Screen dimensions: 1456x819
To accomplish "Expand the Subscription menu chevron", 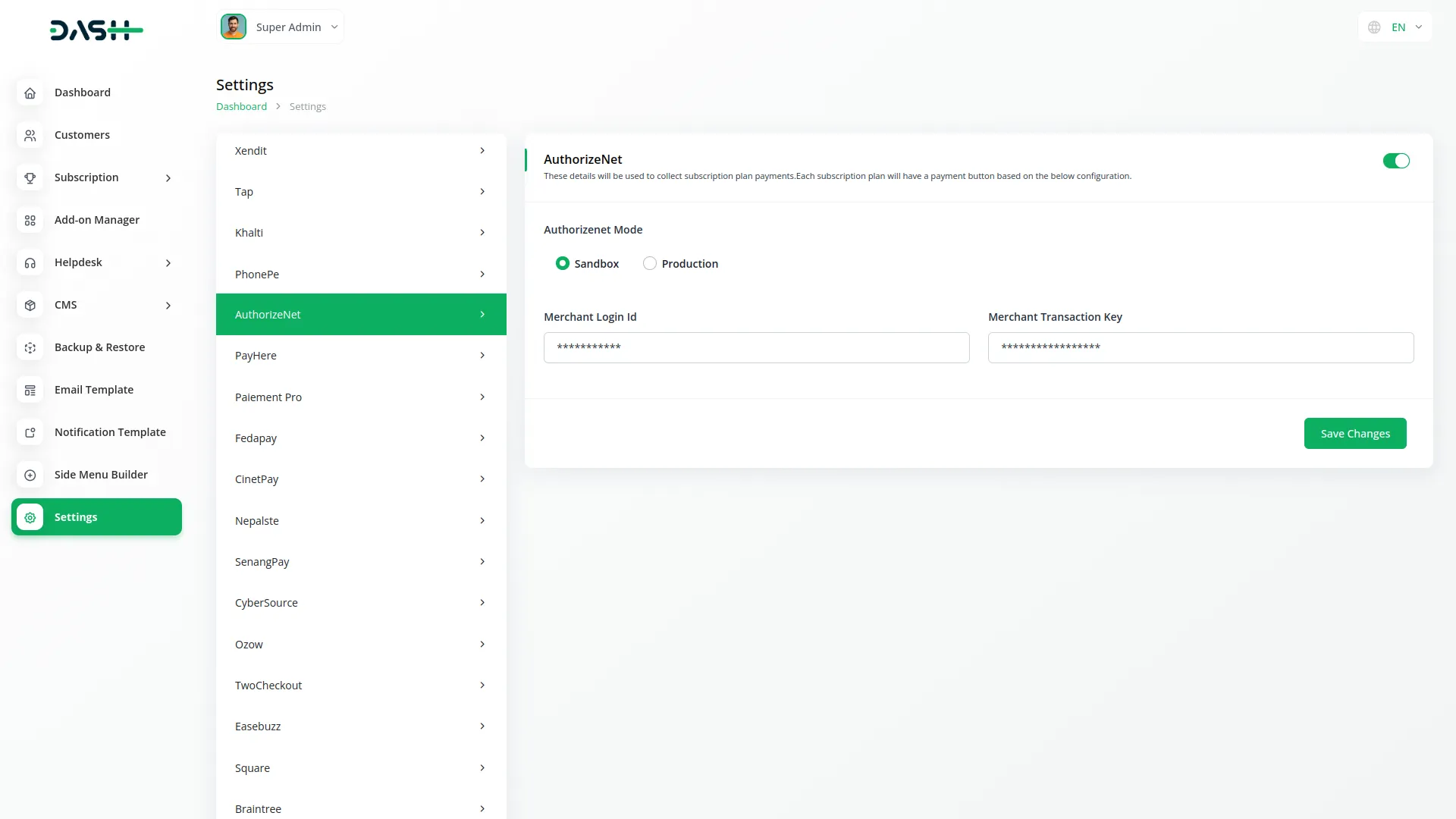I will click(168, 177).
